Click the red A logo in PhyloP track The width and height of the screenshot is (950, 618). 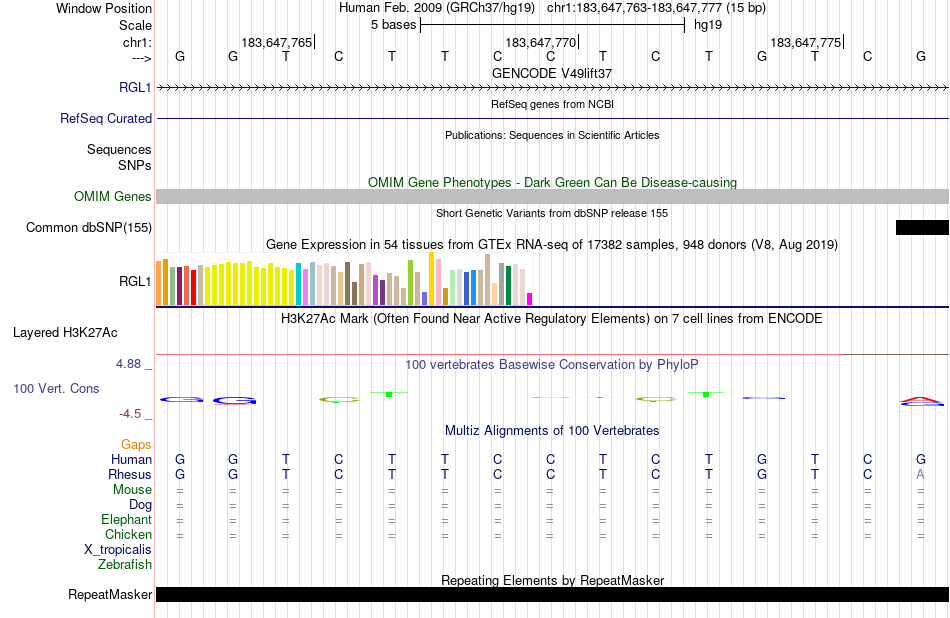coord(922,399)
